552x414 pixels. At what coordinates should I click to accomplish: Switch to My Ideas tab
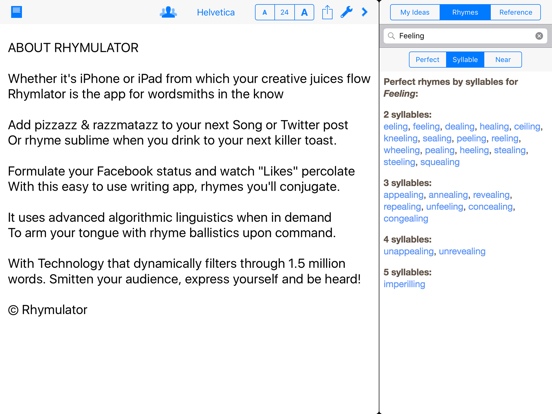coord(415,12)
